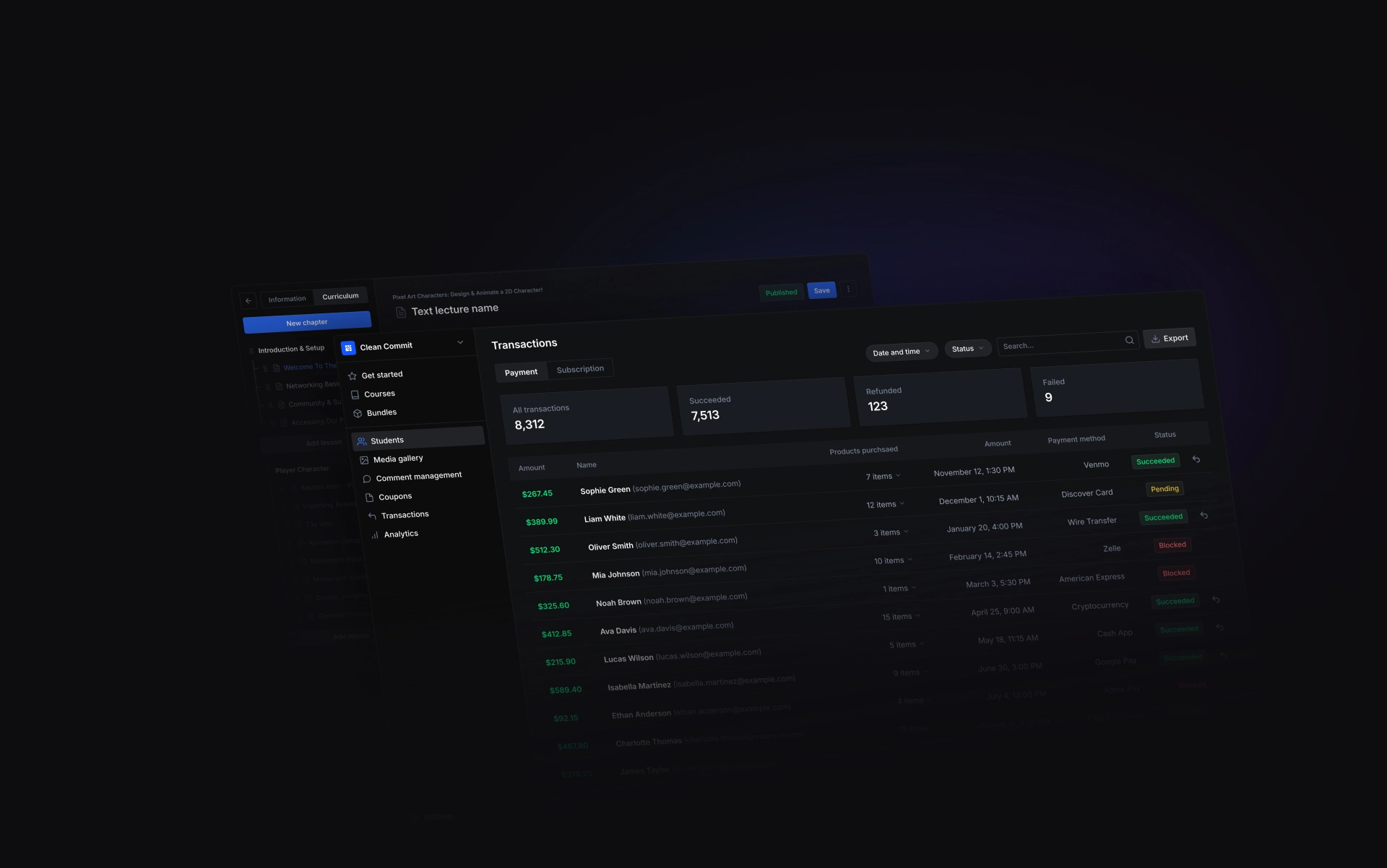1387x868 pixels.
Task: Click the search magnifier icon
Action: point(1129,340)
